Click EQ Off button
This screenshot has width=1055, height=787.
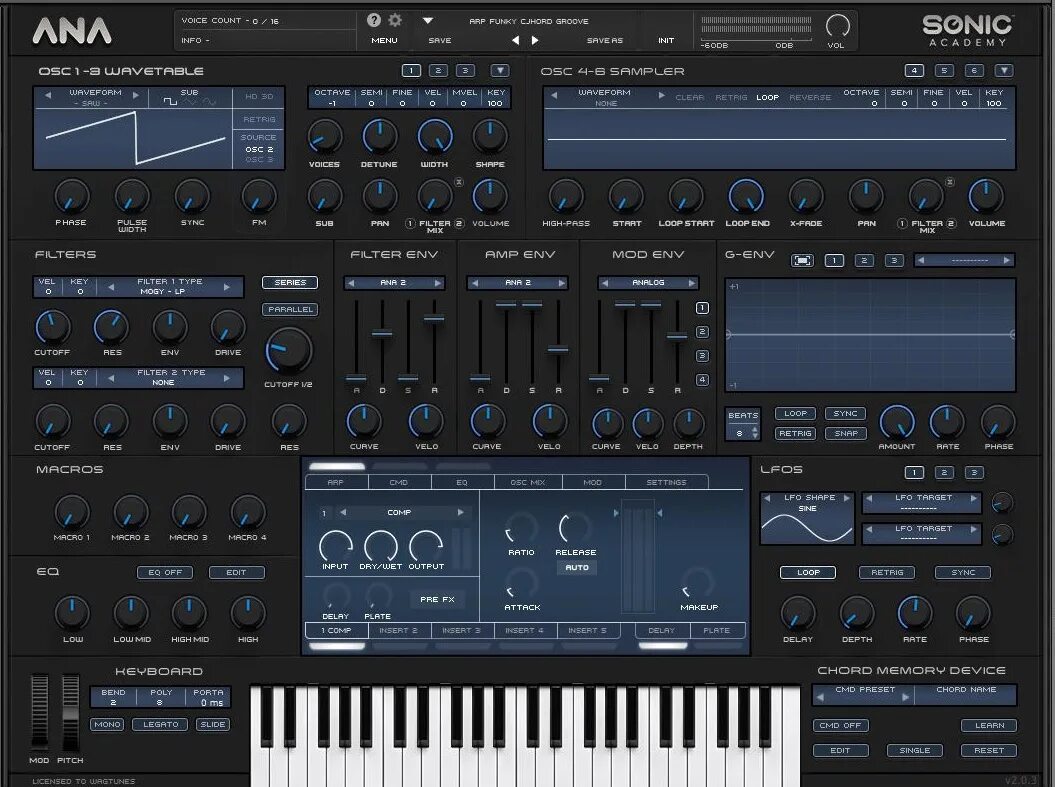pyautogui.click(x=166, y=572)
